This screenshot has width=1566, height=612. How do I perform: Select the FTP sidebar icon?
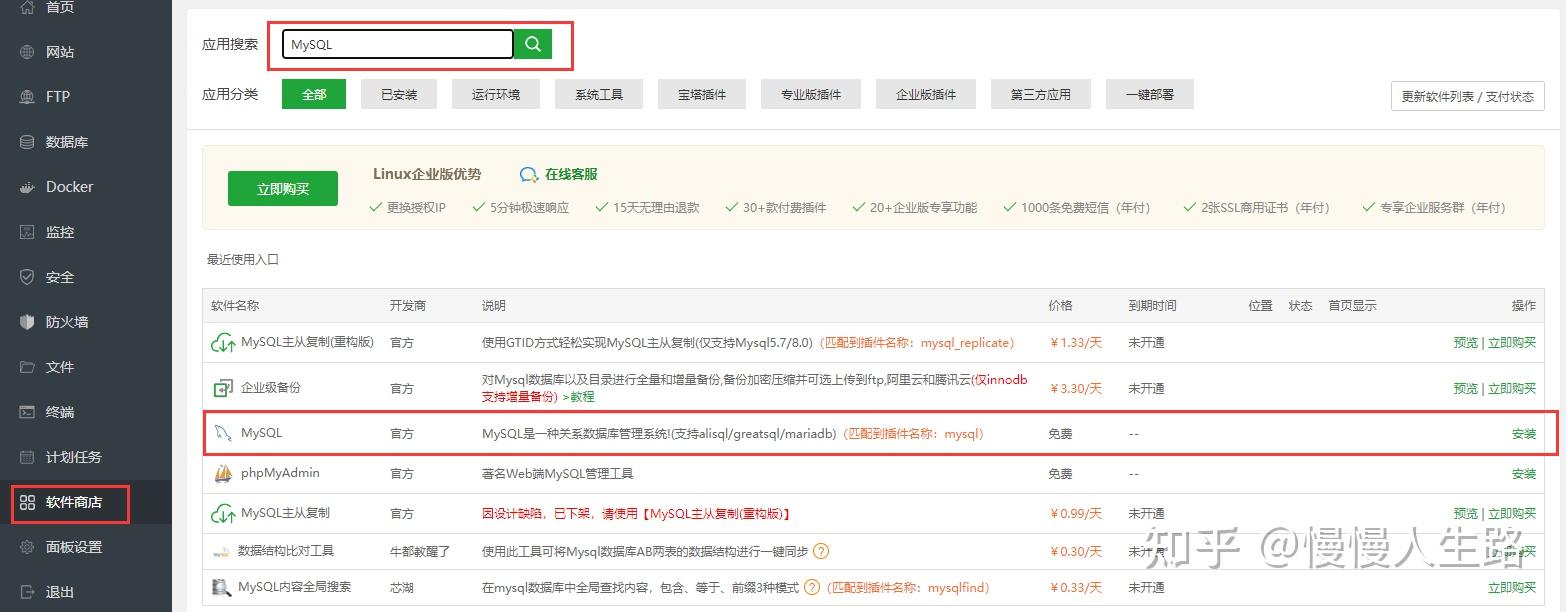pyautogui.click(x=27, y=97)
